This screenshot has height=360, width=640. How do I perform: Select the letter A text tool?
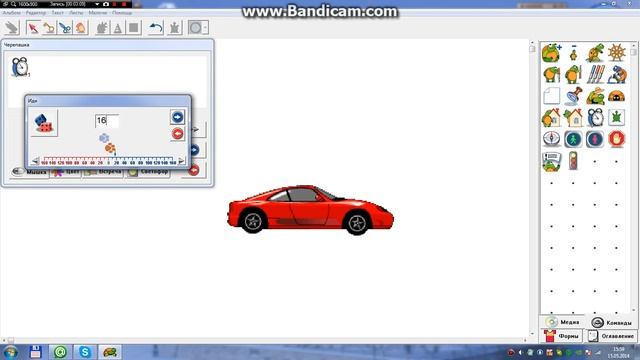(x=118, y=28)
